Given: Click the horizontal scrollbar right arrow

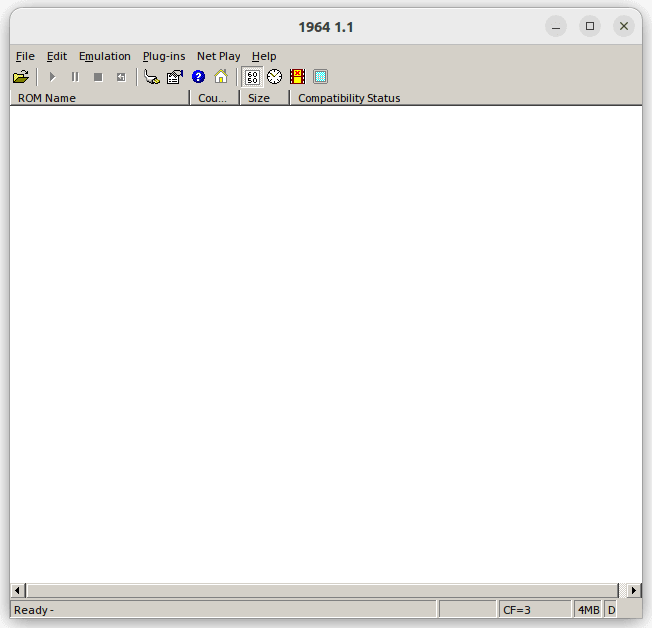Looking at the screenshot, I should coord(633,590).
